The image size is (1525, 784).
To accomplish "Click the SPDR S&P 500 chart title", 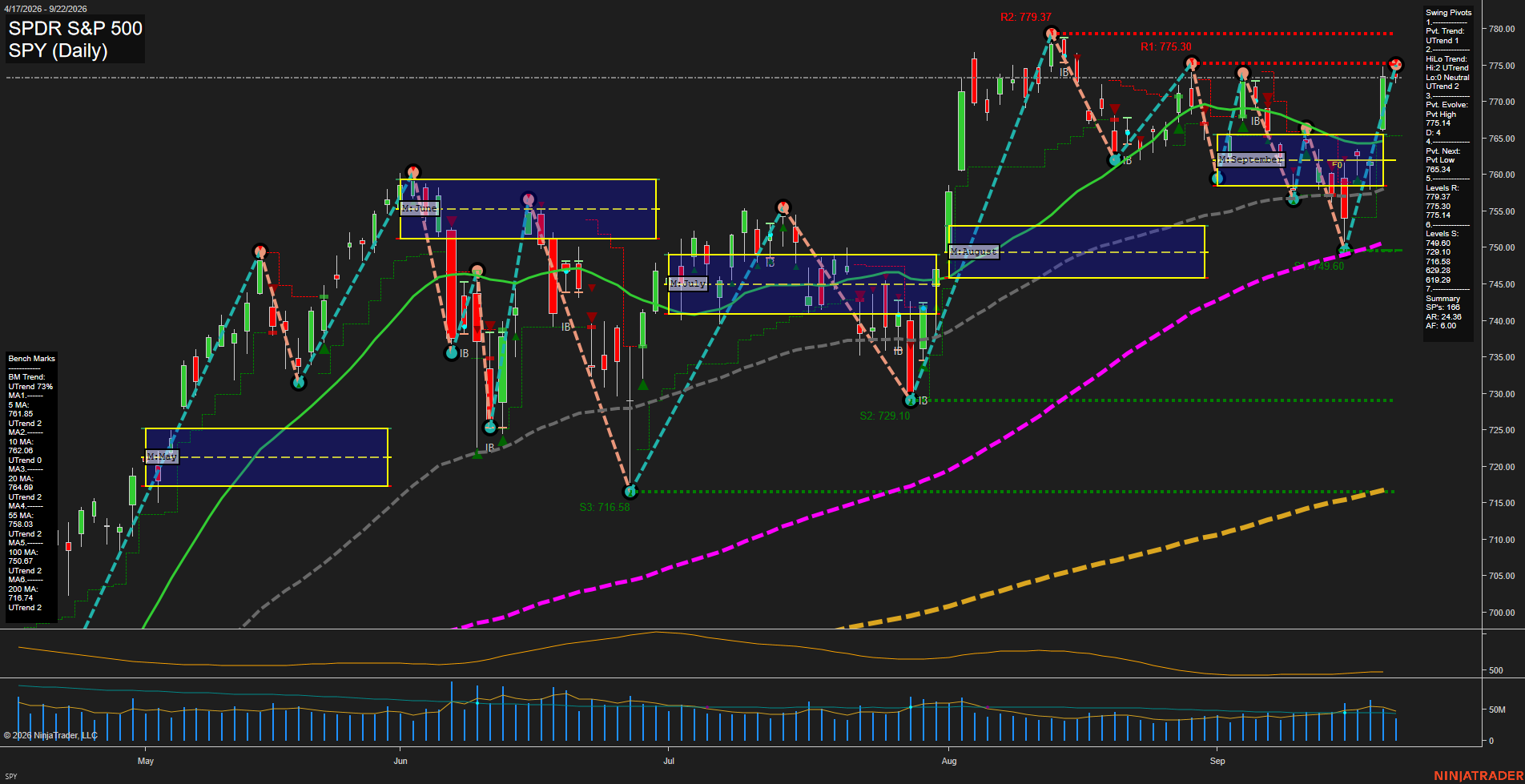I will (75, 29).
